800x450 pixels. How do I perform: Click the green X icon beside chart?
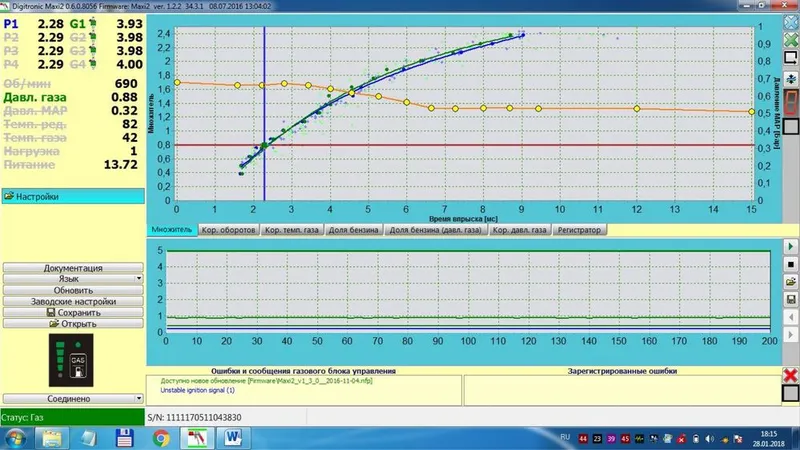coord(791,39)
